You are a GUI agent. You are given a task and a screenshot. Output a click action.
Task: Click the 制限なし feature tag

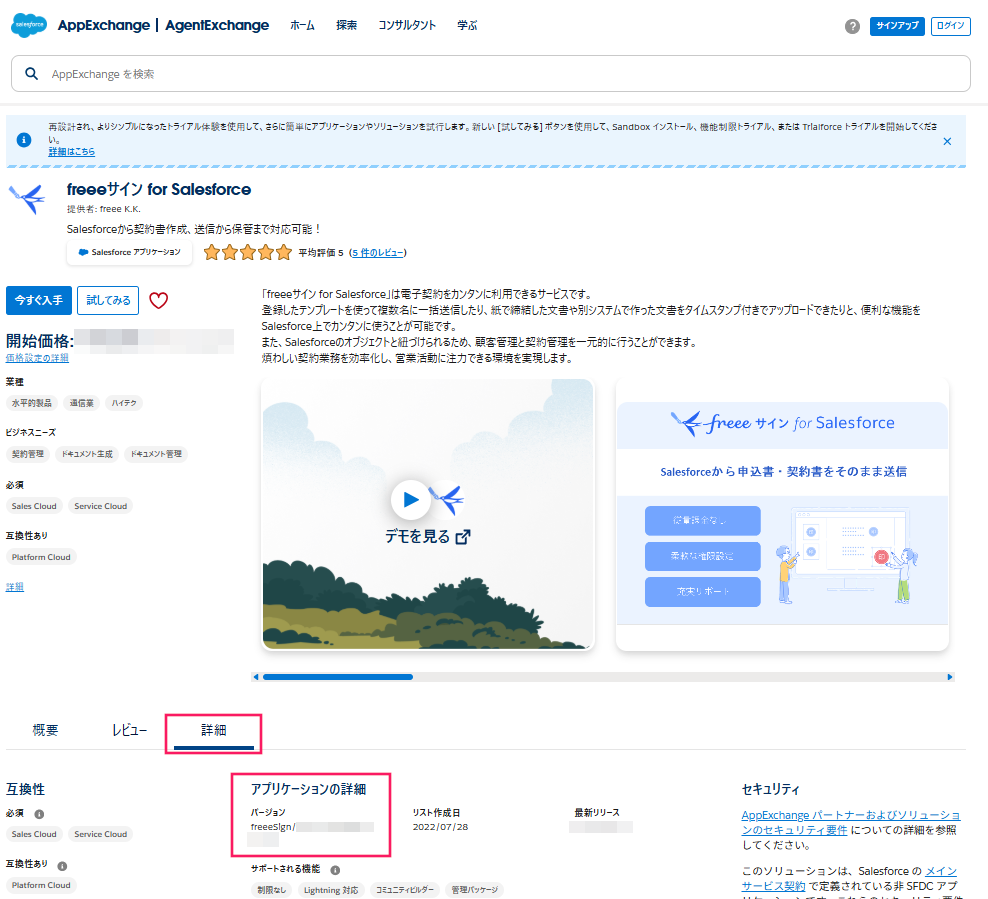272,890
